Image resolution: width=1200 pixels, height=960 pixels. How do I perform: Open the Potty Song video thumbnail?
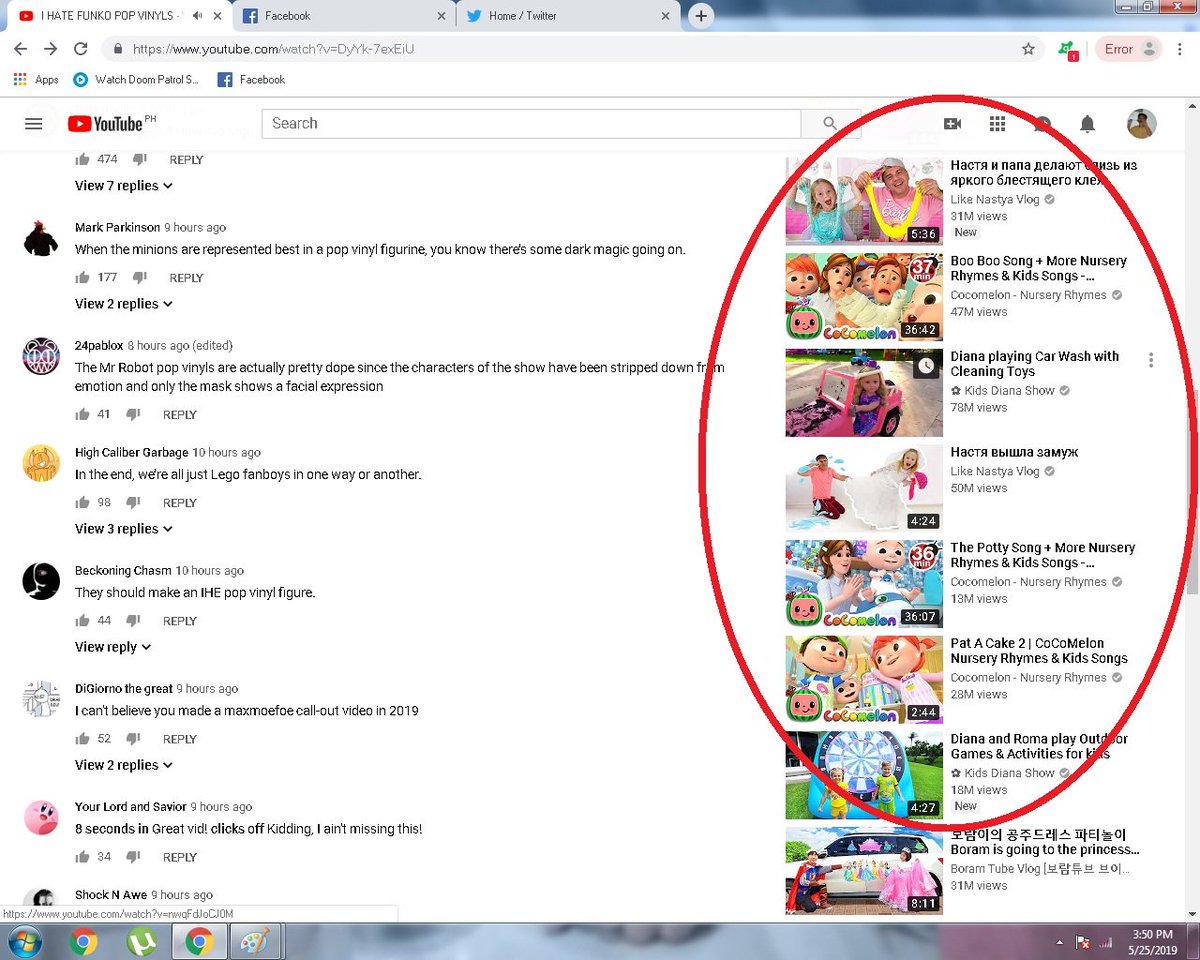click(x=864, y=583)
